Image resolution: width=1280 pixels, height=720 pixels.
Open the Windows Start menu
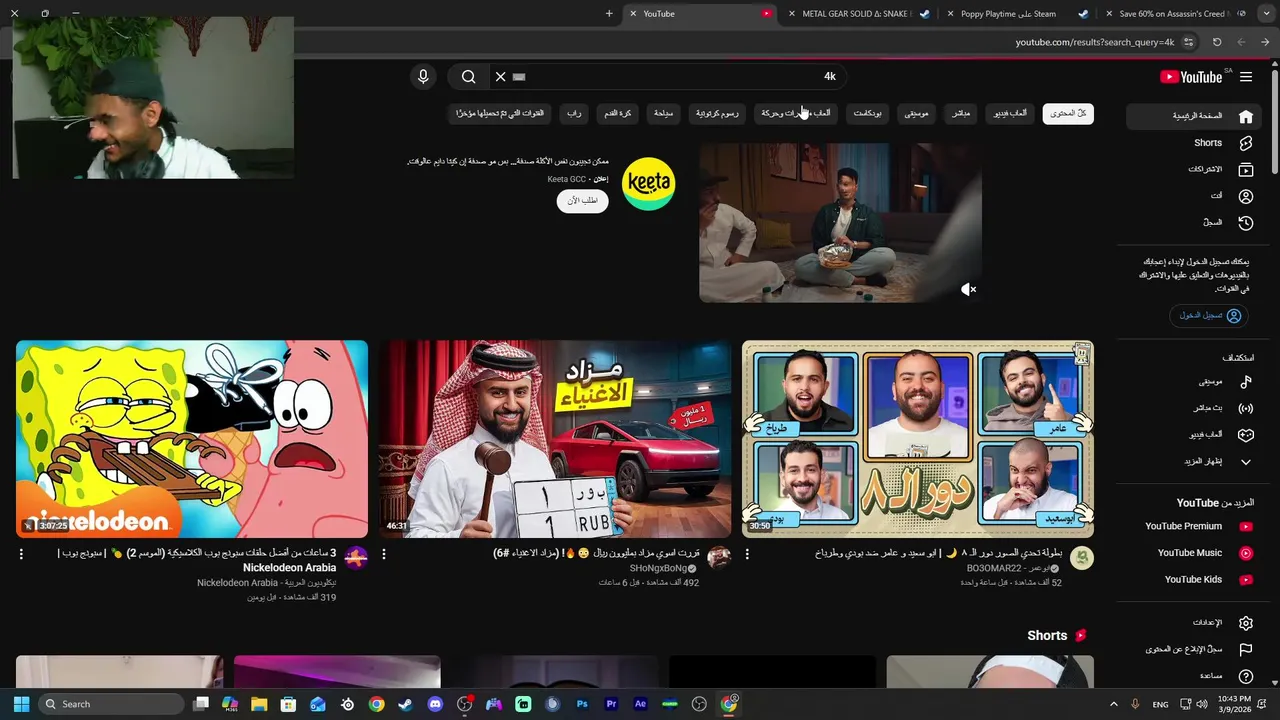pos(21,704)
